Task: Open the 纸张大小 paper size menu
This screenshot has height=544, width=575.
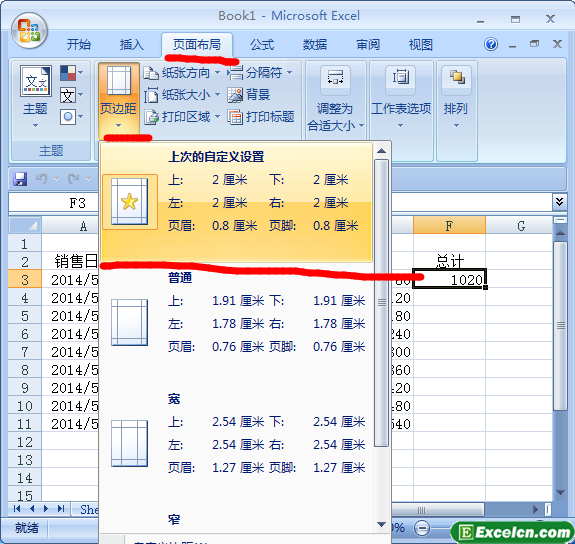Action: (x=182, y=95)
